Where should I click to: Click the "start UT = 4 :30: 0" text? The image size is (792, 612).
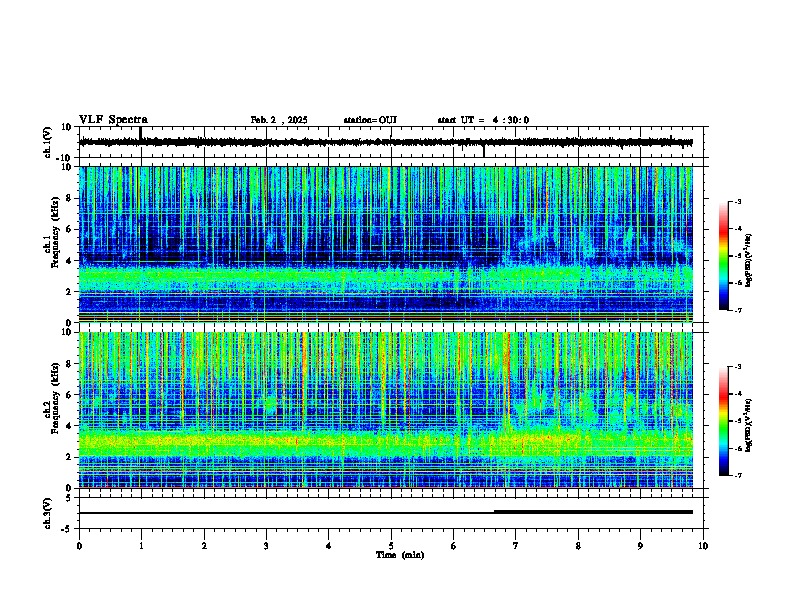point(483,120)
